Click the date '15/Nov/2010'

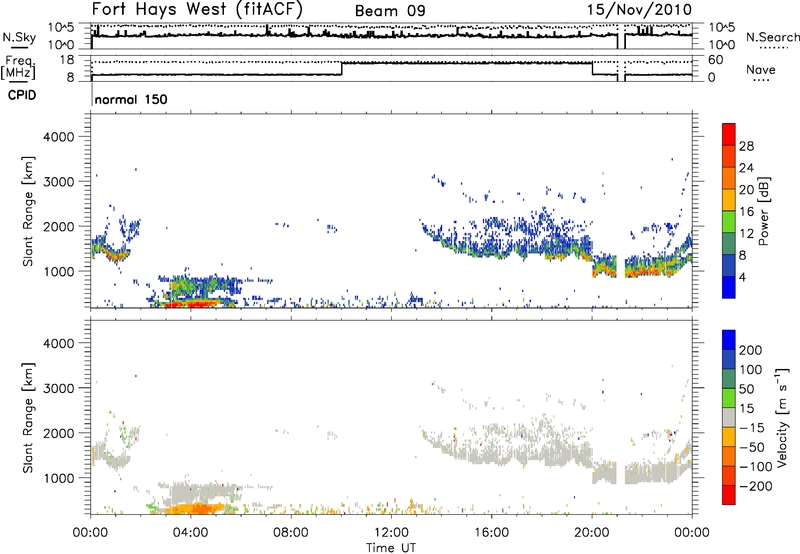639,10
